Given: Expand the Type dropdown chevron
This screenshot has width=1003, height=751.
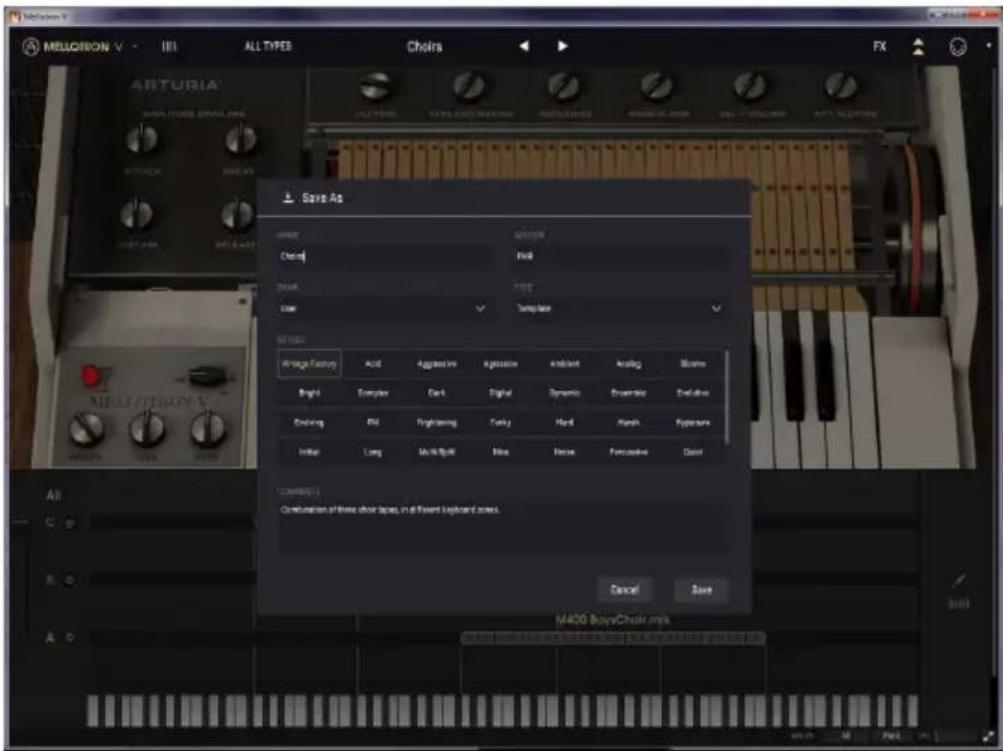Looking at the screenshot, I should (716, 308).
